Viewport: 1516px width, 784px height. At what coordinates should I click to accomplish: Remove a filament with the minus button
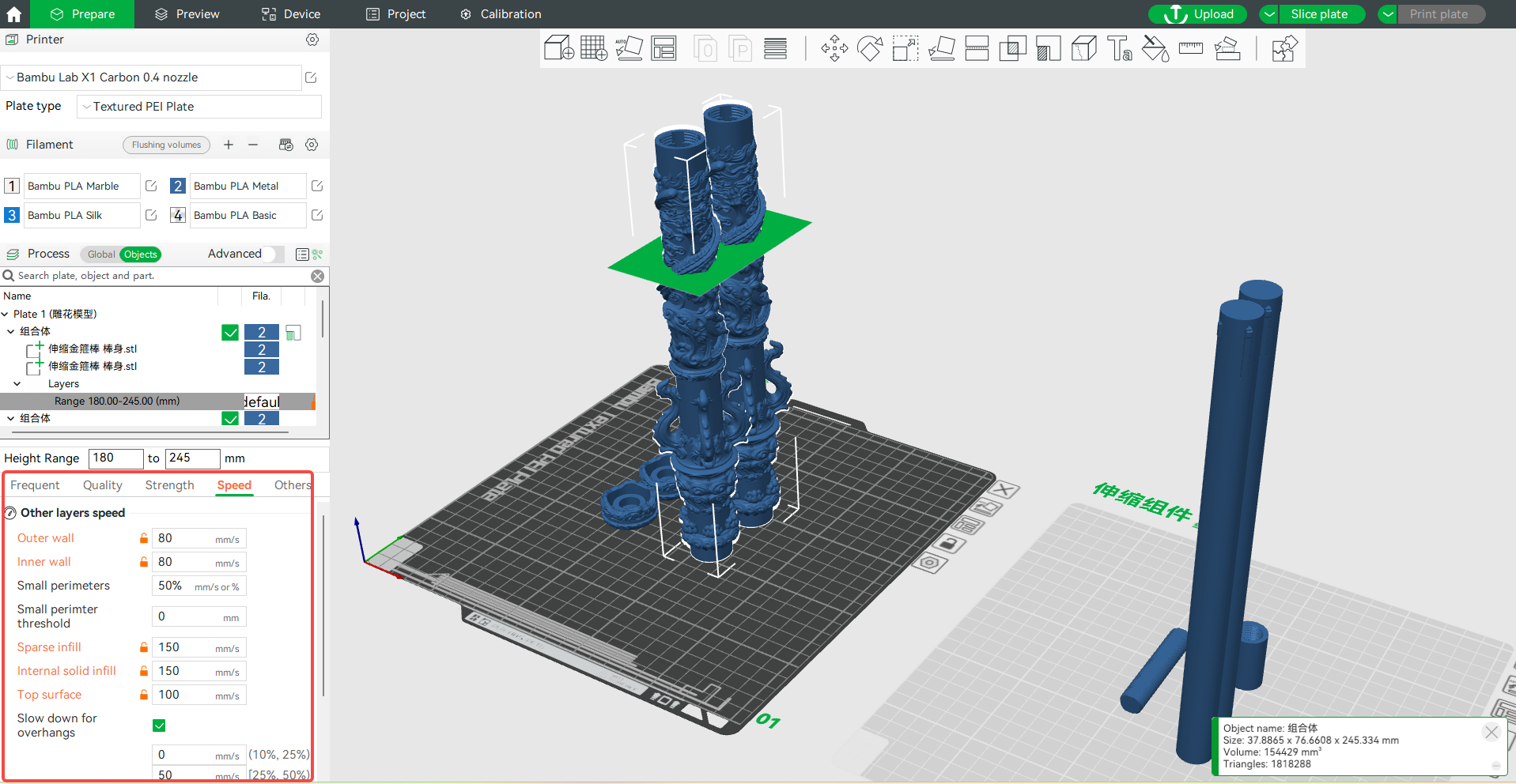(253, 145)
